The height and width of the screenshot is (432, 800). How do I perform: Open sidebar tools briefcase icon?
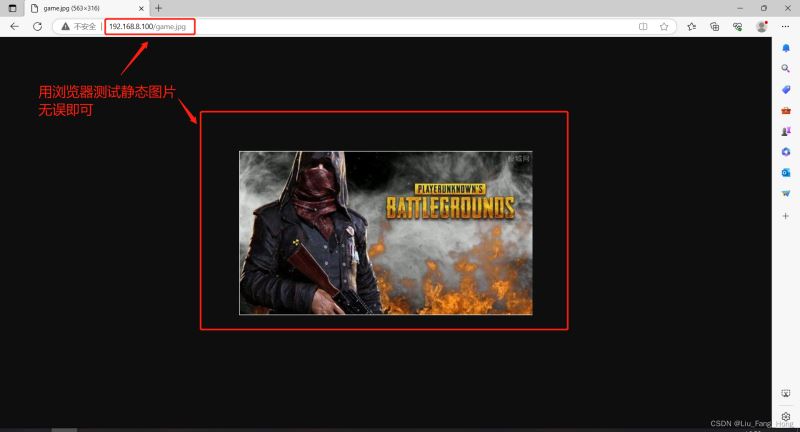tap(786, 111)
